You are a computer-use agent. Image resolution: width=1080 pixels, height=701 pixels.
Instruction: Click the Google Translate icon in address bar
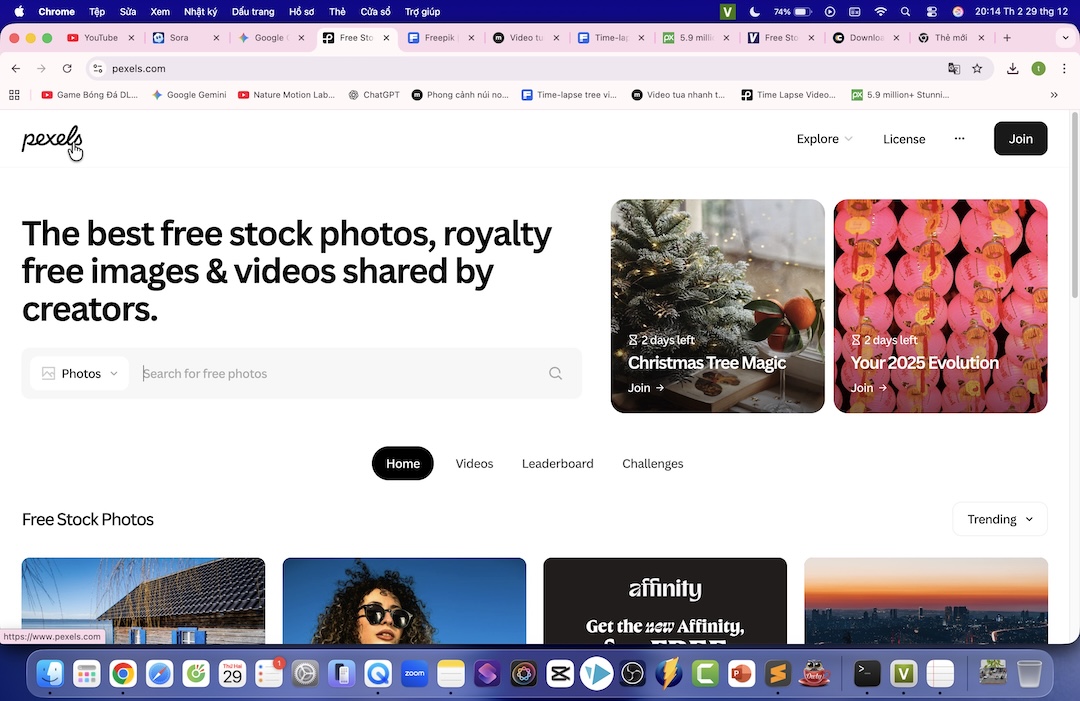(x=954, y=69)
